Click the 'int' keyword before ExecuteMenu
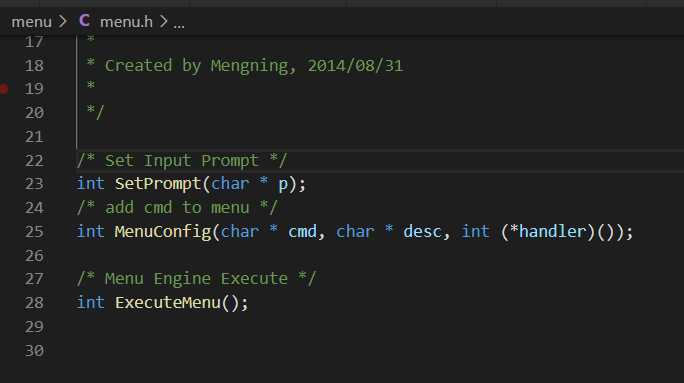 click(x=91, y=303)
